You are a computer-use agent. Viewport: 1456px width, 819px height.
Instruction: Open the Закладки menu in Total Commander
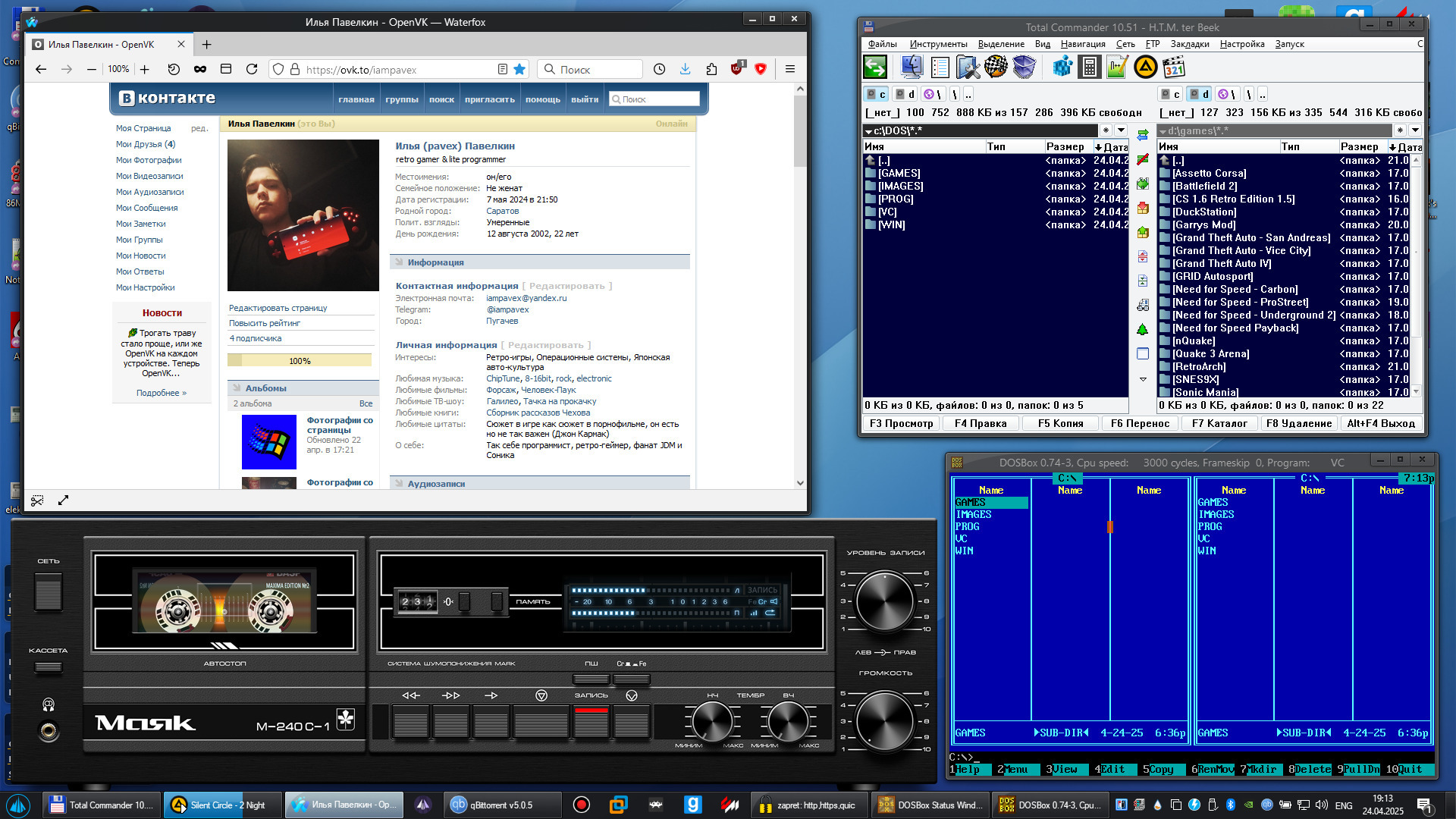tap(1189, 44)
